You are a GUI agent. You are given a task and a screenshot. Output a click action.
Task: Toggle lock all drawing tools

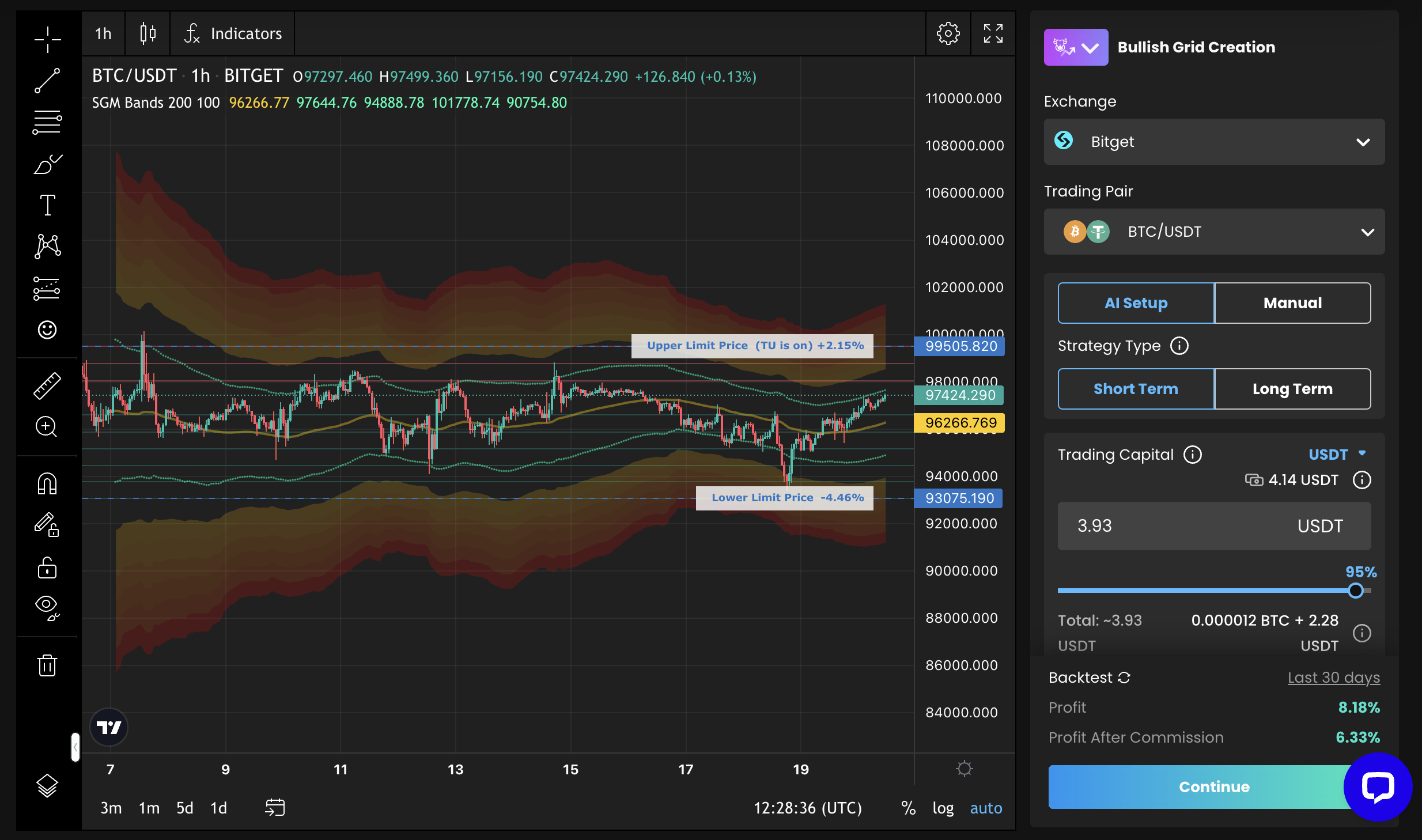point(47,567)
